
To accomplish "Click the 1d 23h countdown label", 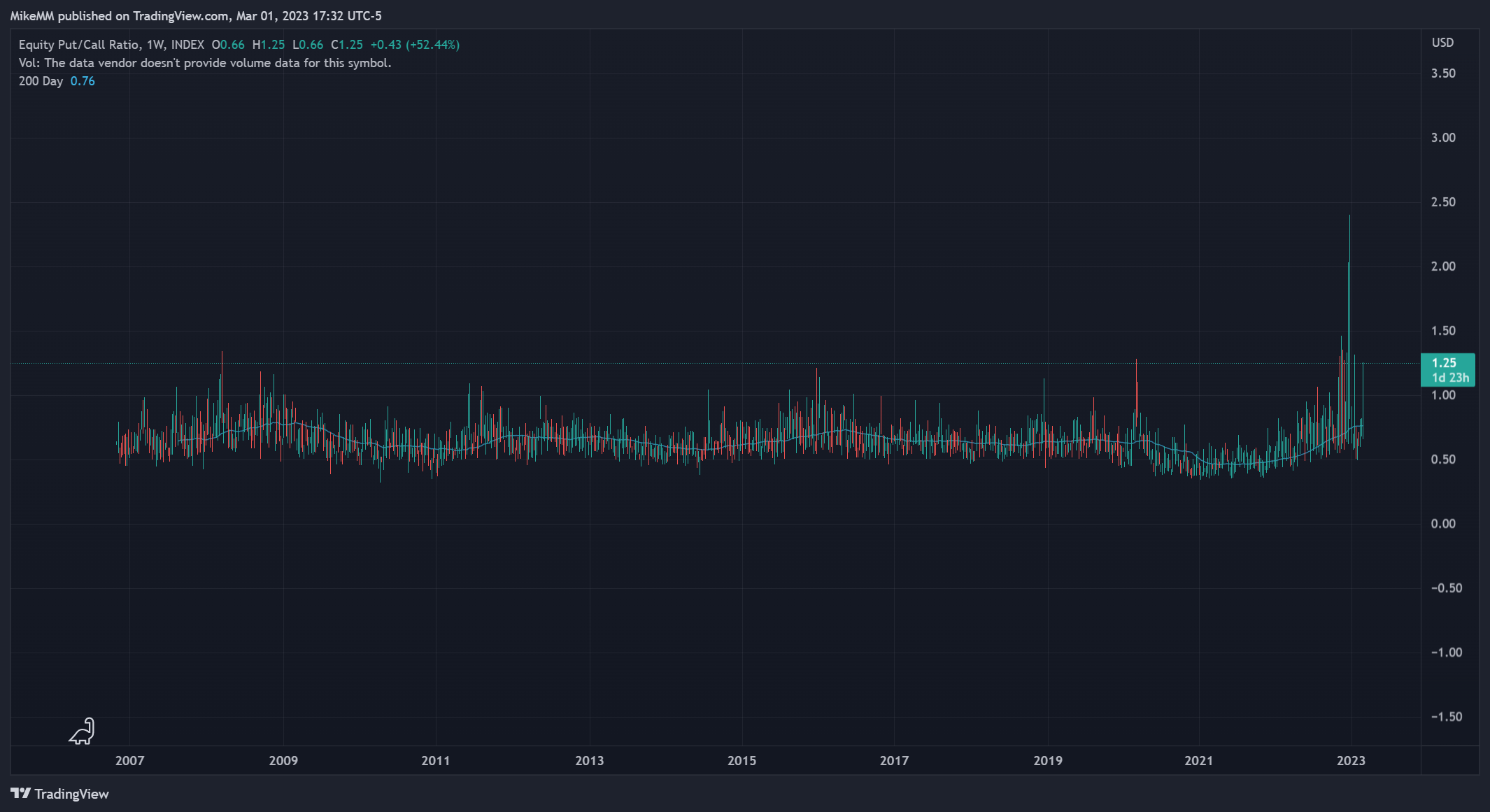I will pos(1450,378).
